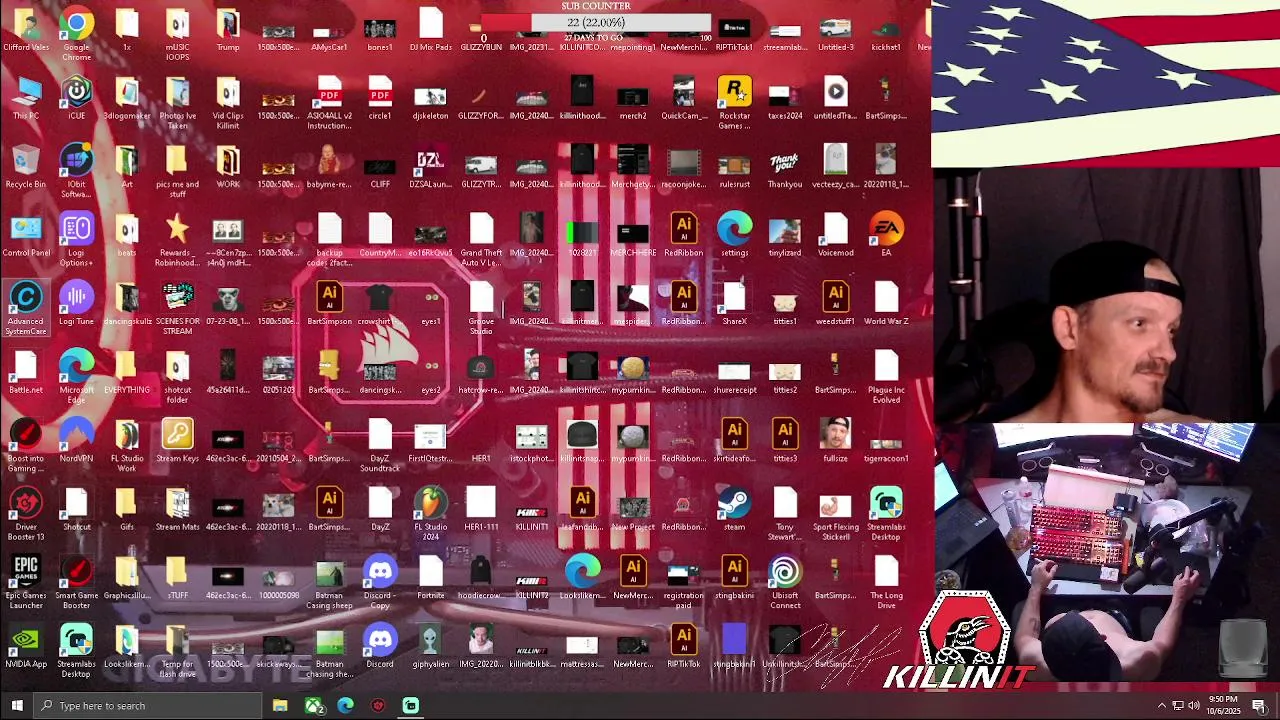Launch Smart Game Booster icon
The image size is (1280, 720).
[x=76, y=583]
